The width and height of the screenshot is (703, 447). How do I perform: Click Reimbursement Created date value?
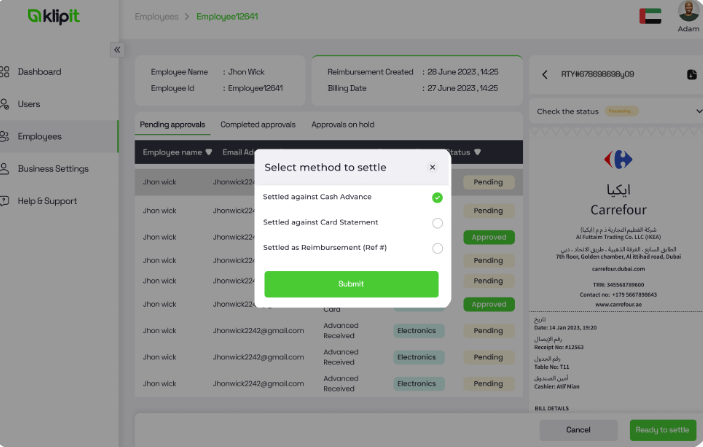coord(463,72)
